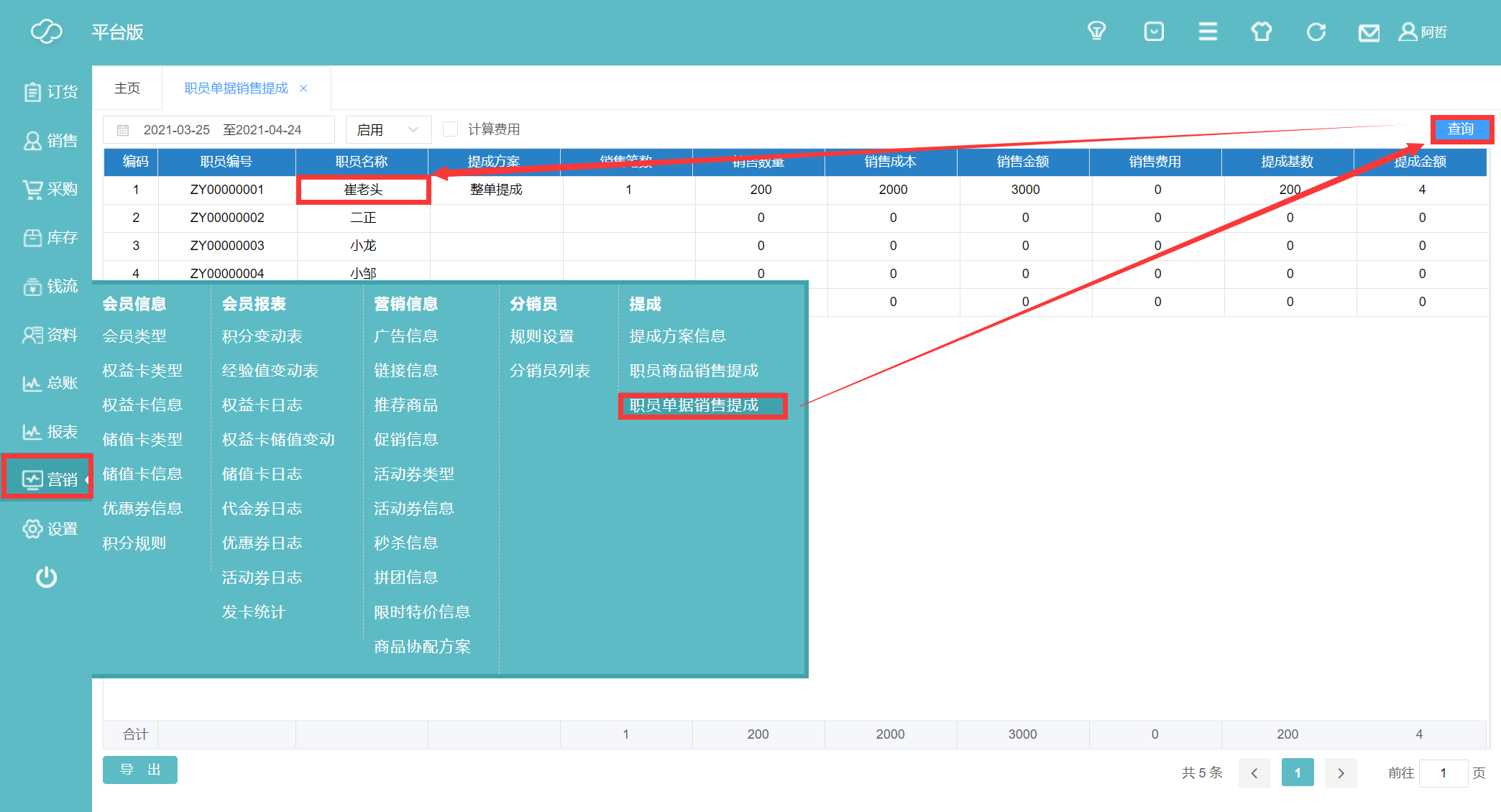
Task: Click the 导出 export button
Action: pos(140,770)
